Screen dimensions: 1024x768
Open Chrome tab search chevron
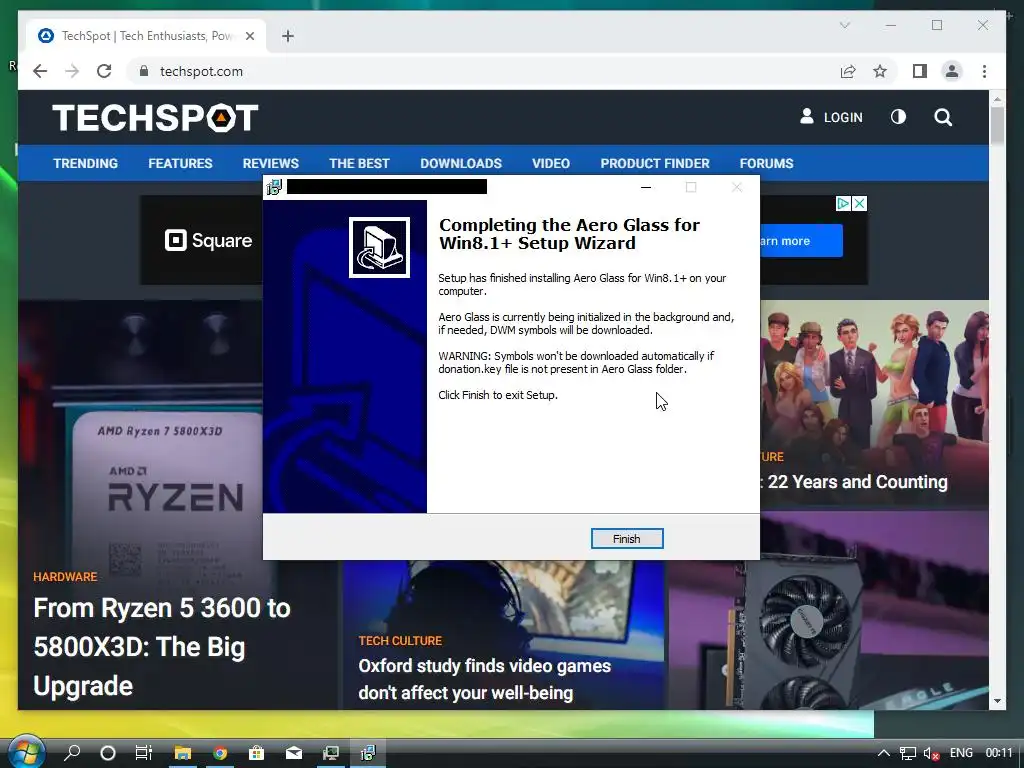[844, 25]
